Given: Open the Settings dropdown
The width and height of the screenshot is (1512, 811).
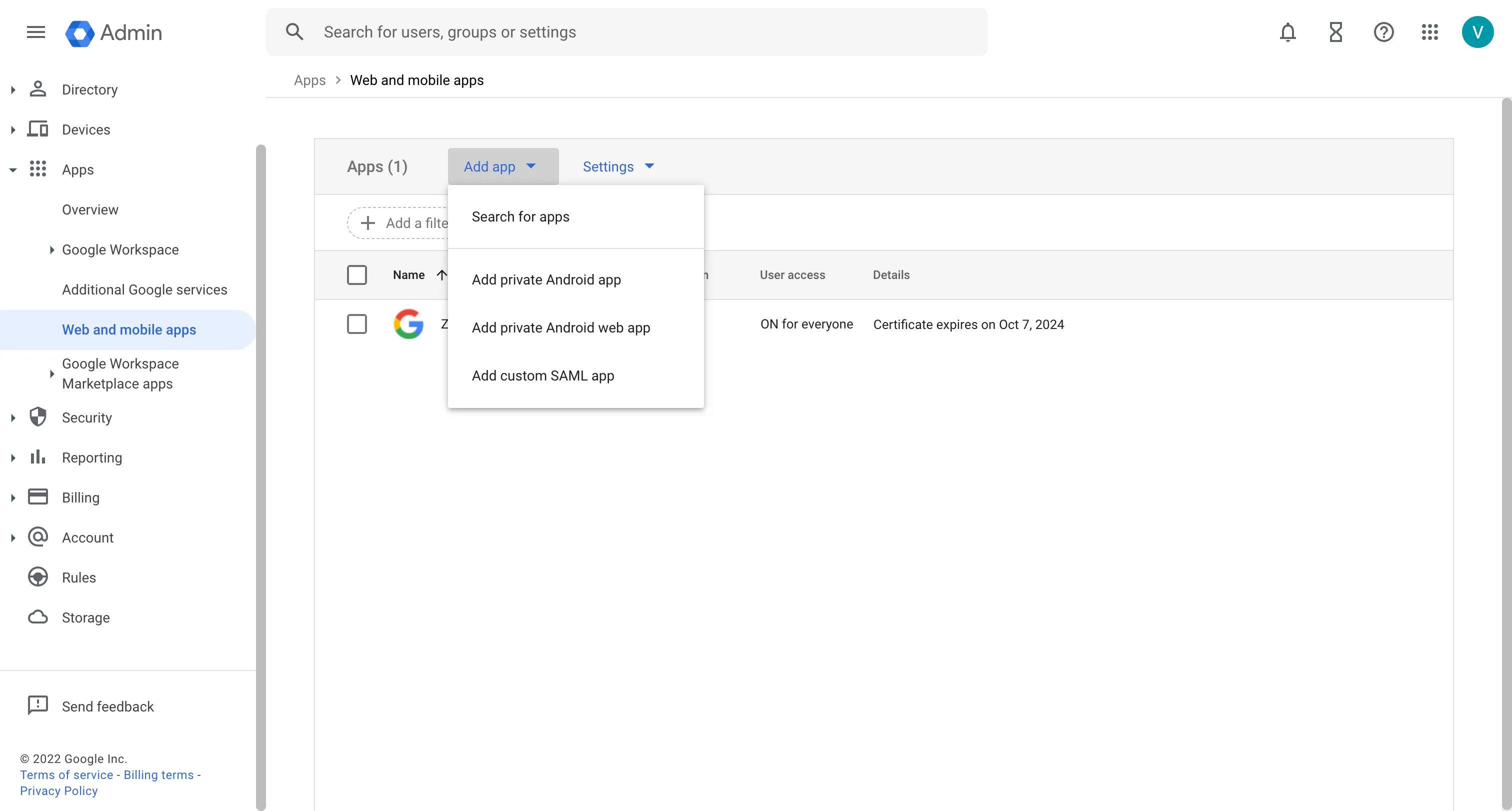Looking at the screenshot, I should tap(617, 166).
